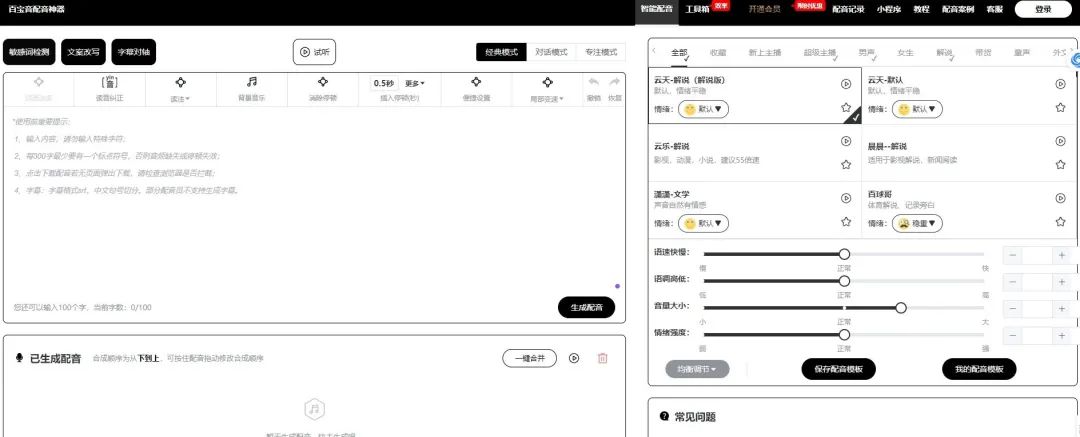
Task: Click plus stepper for 语速快慢
Action: (x=1062, y=256)
